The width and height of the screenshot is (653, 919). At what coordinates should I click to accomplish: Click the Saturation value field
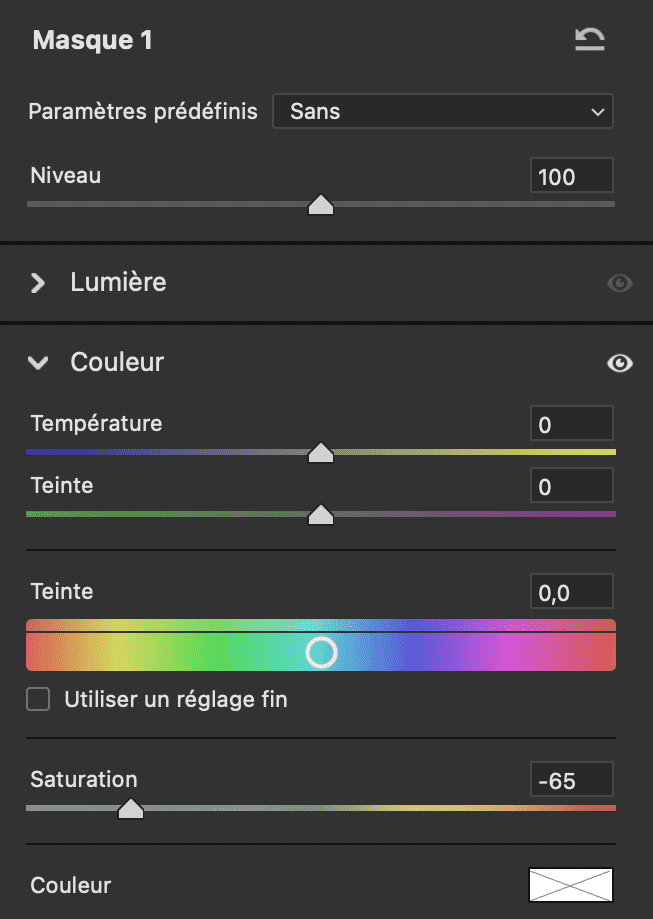pos(571,780)
